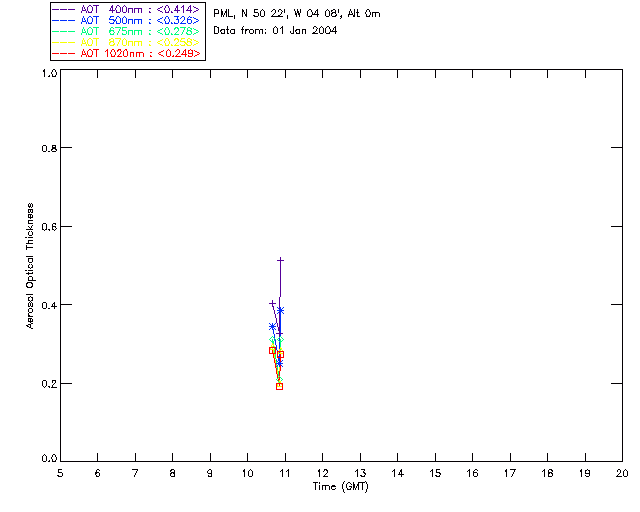Click the x-axis tick label '9'
The width and height of the screenshot is (640, 512).
coord(210,473)
